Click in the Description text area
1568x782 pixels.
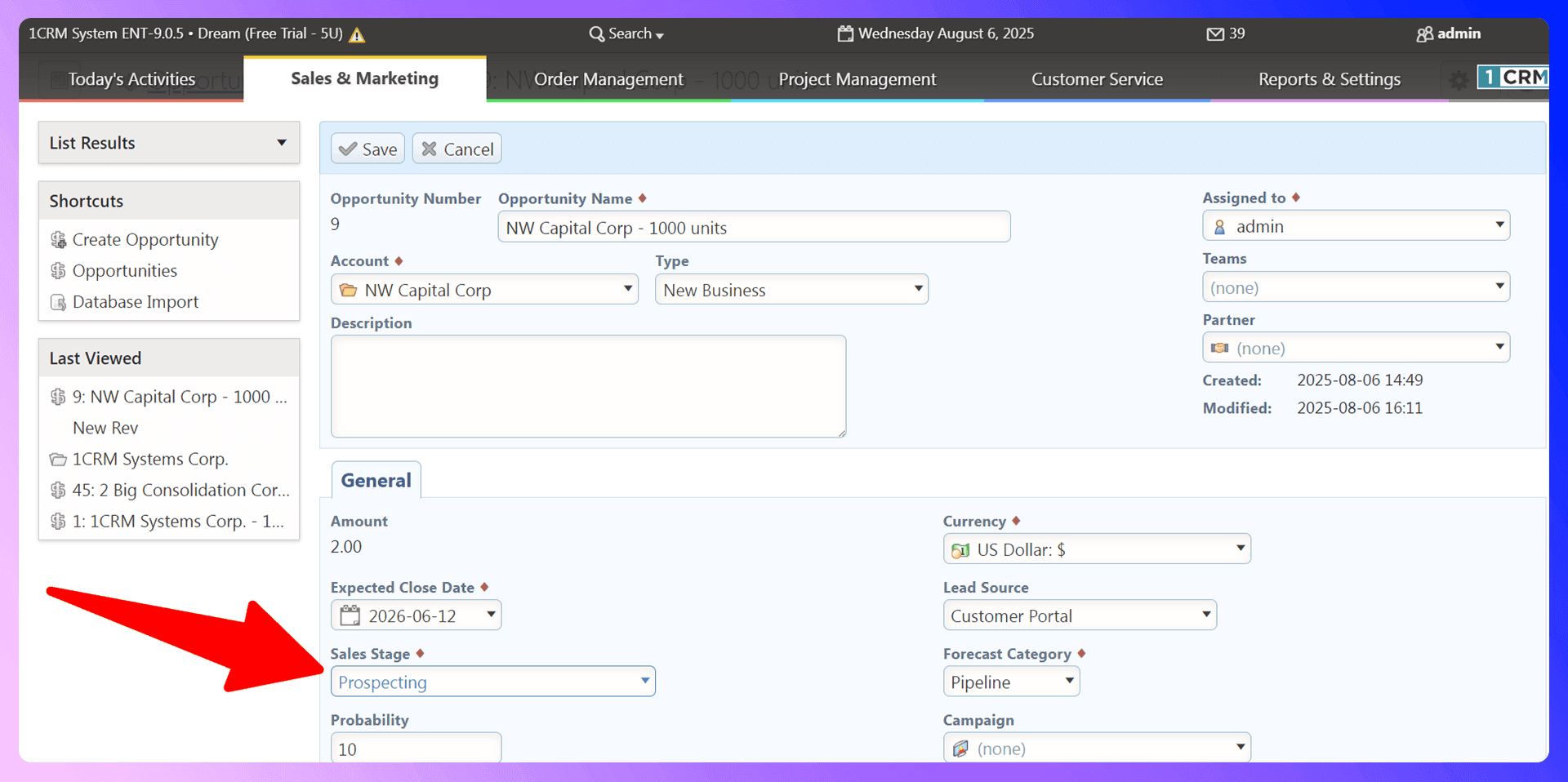pyautogui.click(x=588, y=386)
